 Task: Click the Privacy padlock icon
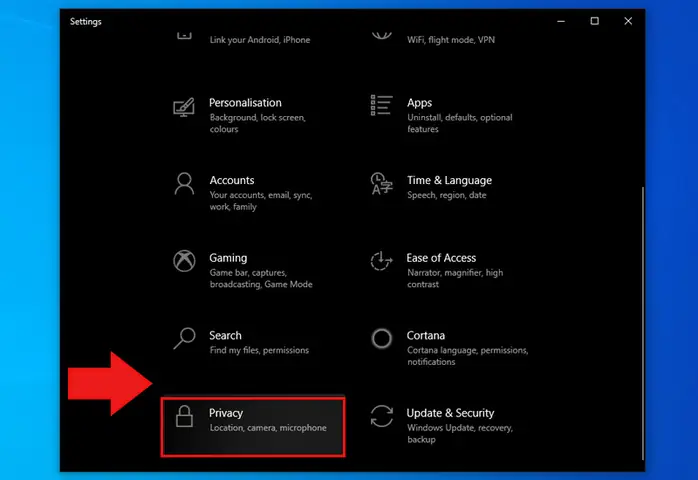point(184,416)
